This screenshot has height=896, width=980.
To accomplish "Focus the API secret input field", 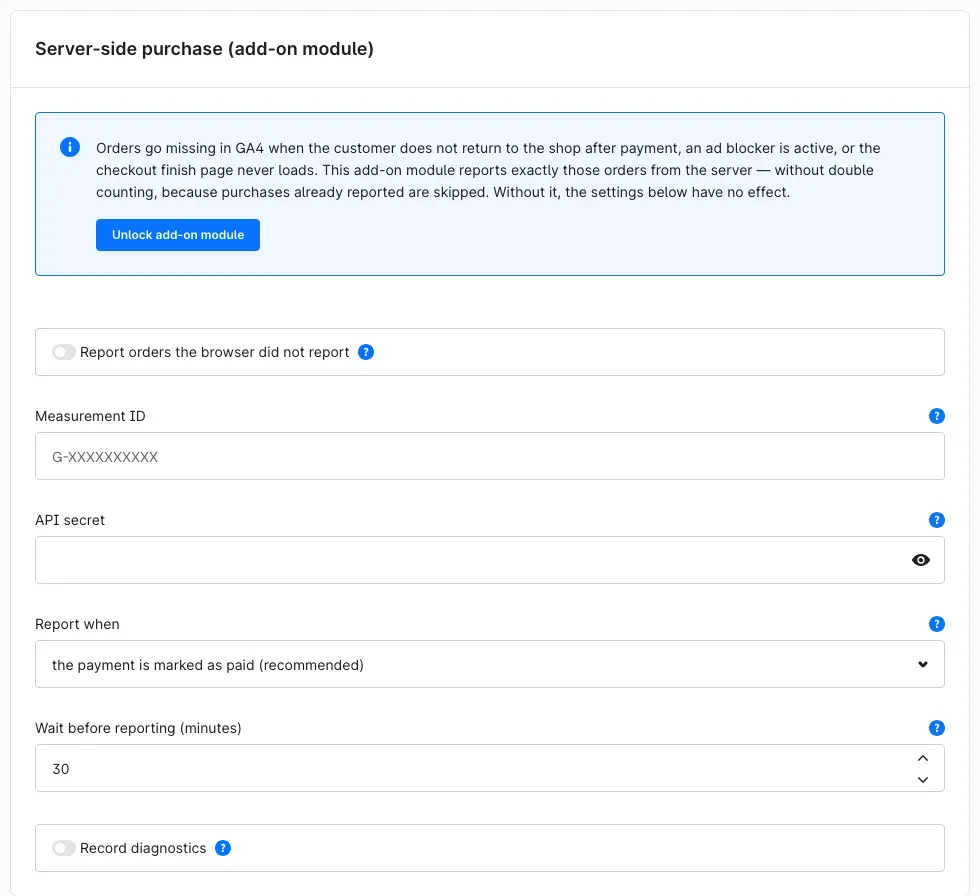I will (489, 560).
